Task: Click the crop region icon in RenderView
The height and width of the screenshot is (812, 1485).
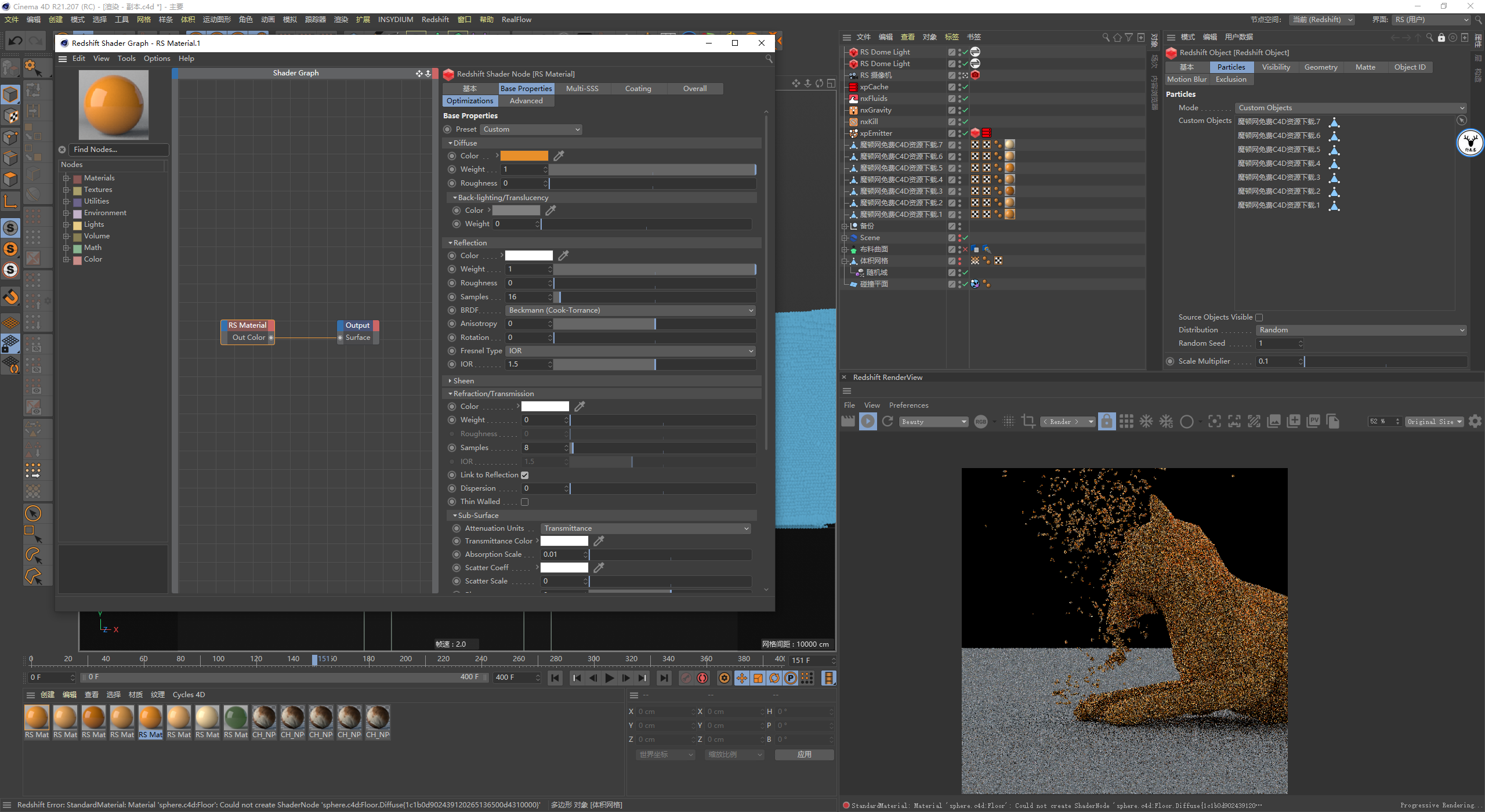Action: click(x=1028, y=422)
